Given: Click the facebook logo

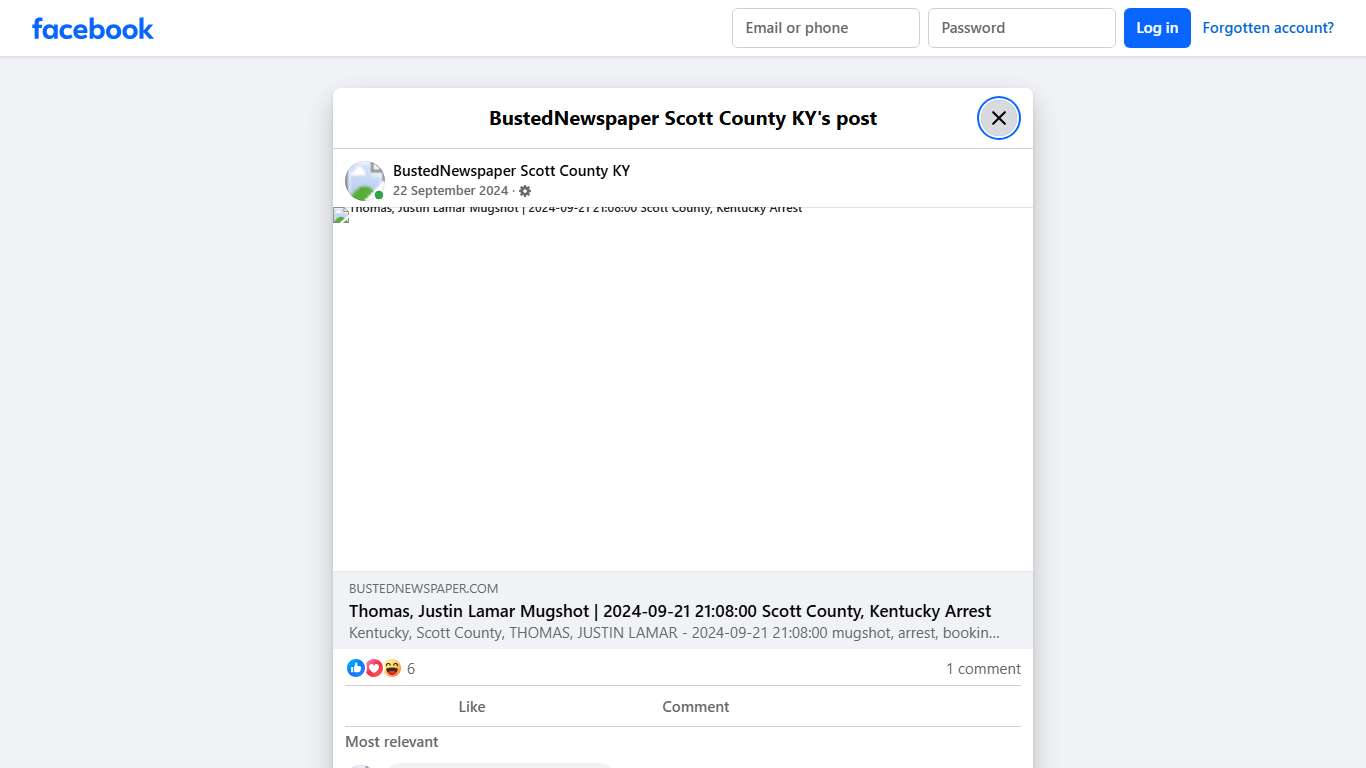Looking at the screenshot, I should [x=92, y=28].
